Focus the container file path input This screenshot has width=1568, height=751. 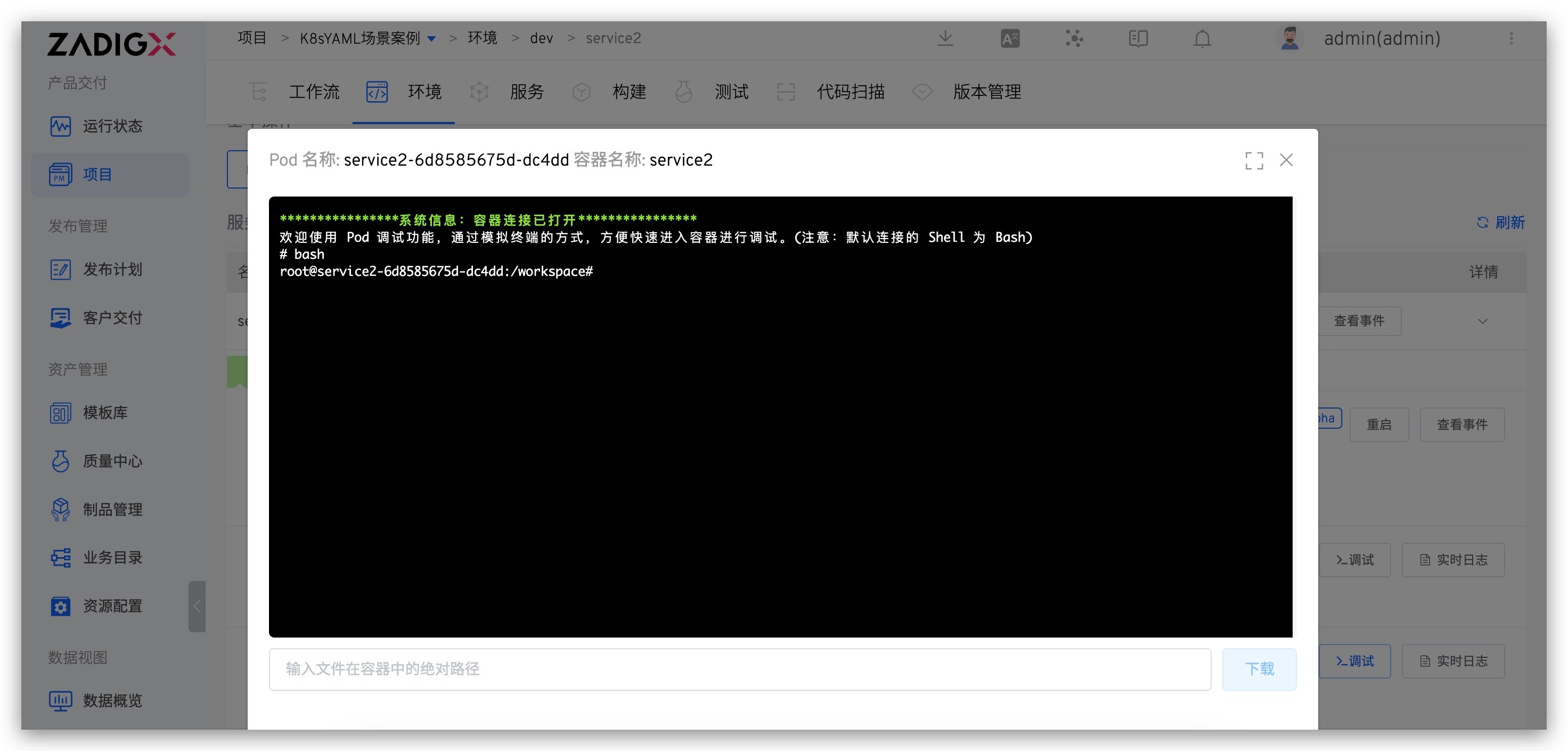point(740,669)
